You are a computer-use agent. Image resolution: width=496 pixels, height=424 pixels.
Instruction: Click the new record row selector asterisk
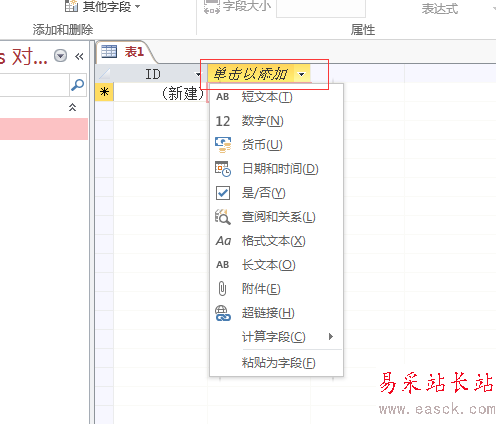tap(104, 92)
